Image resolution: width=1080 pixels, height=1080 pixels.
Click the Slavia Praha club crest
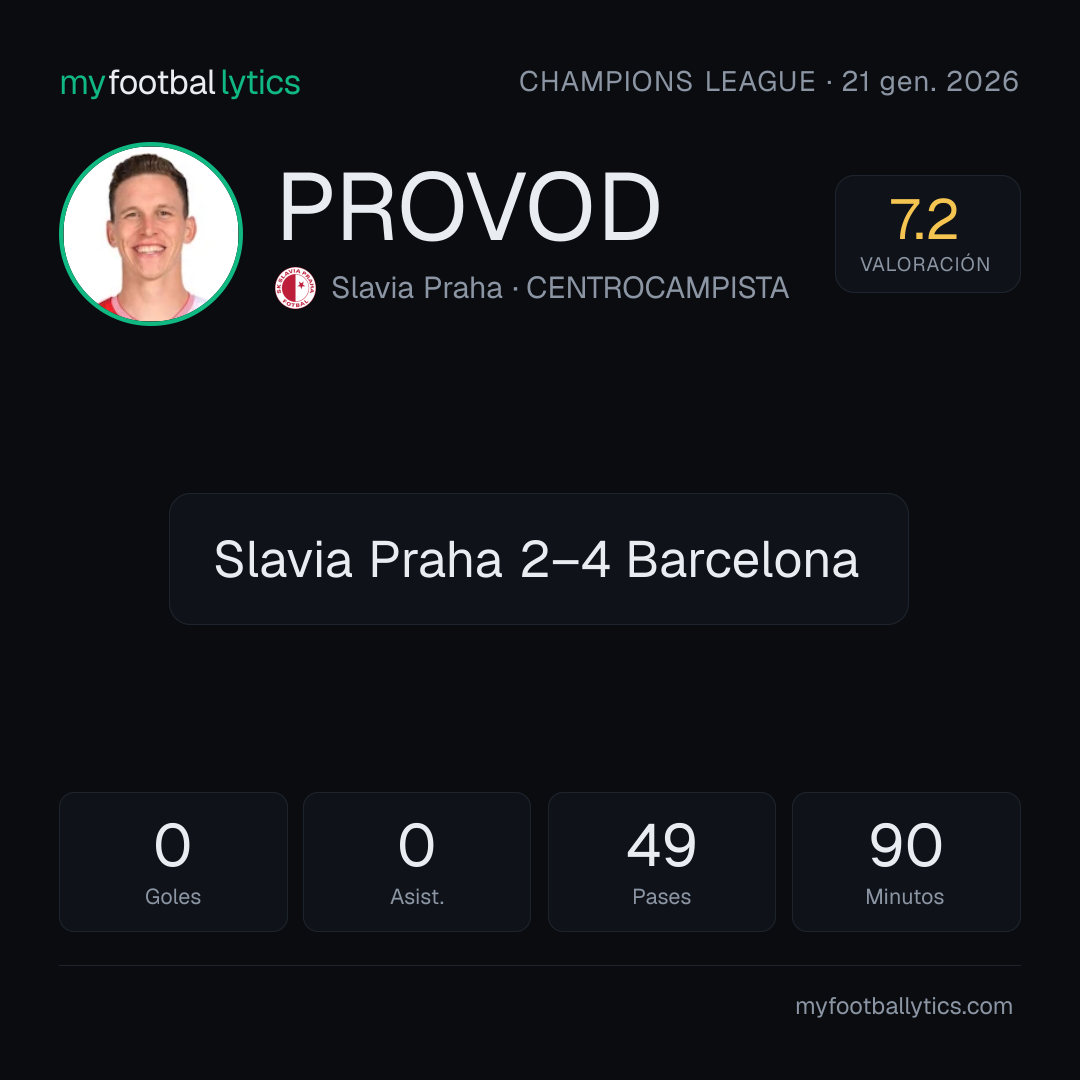(295, 288)
